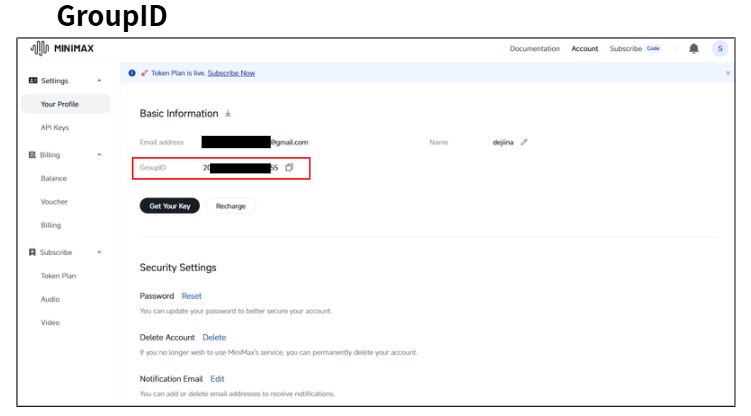Click Delete next to Delete Account
Screen dimensions: 751x416
(214, 337)
